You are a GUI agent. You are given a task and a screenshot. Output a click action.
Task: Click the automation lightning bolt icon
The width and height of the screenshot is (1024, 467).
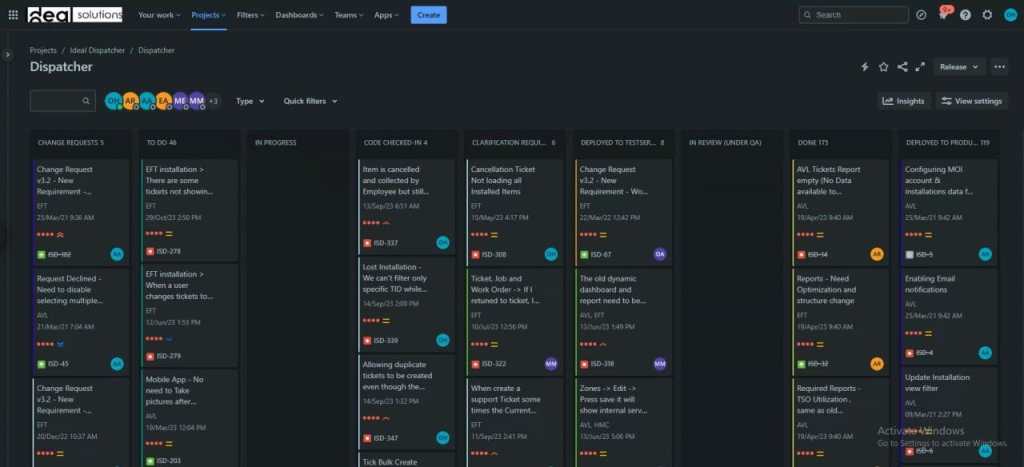(865, 67)
